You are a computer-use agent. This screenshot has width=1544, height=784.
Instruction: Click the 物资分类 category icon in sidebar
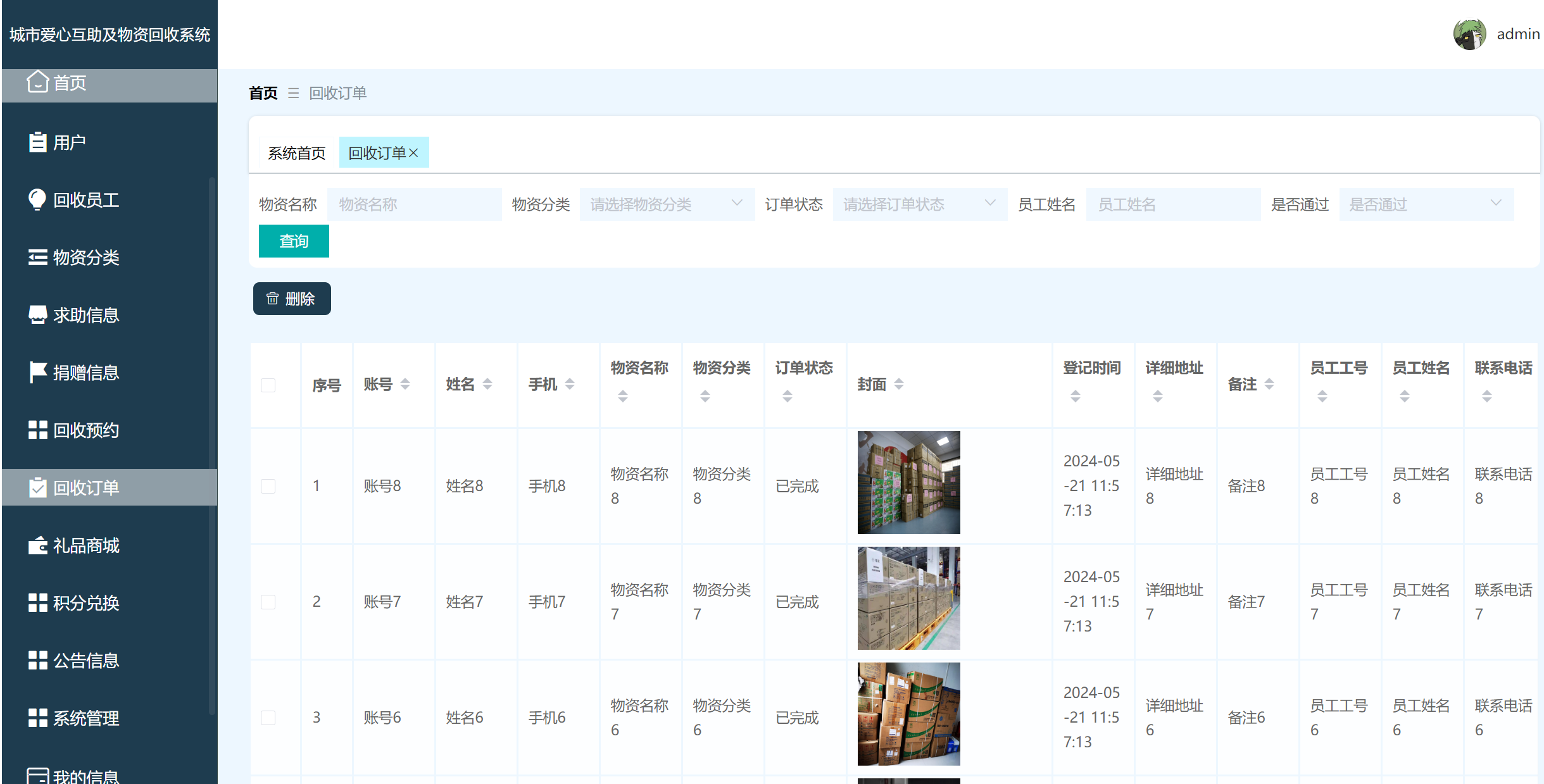[x=38, y=257]
